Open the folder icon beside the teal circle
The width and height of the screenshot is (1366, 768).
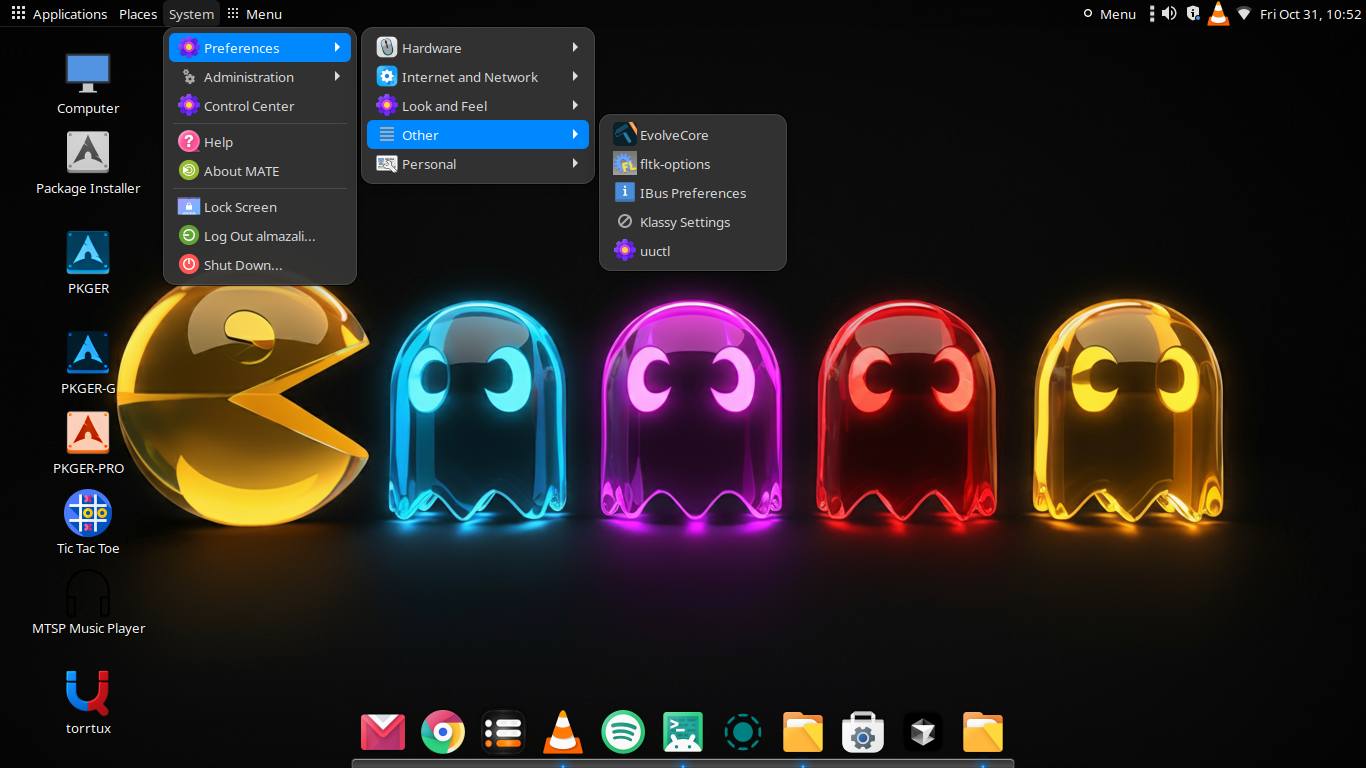coord(803,732)
